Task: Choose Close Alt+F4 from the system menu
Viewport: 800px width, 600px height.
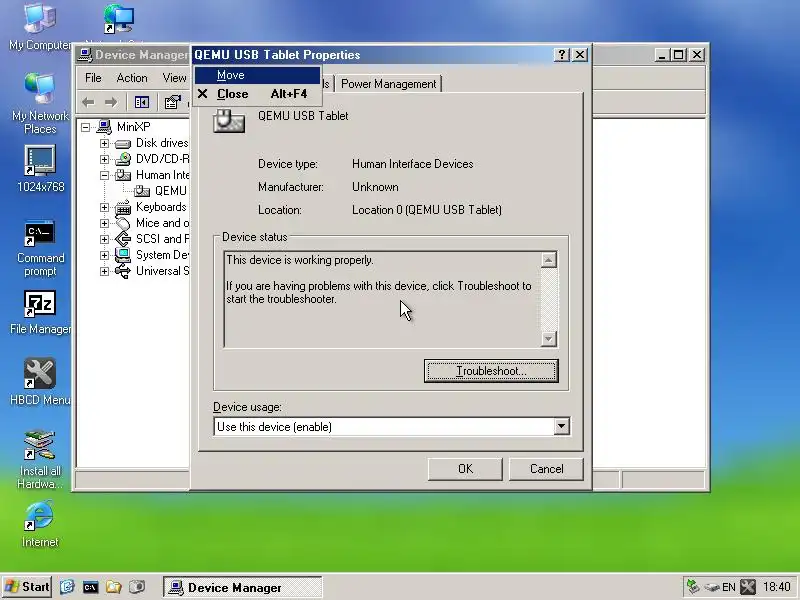Action: point(257,94)
